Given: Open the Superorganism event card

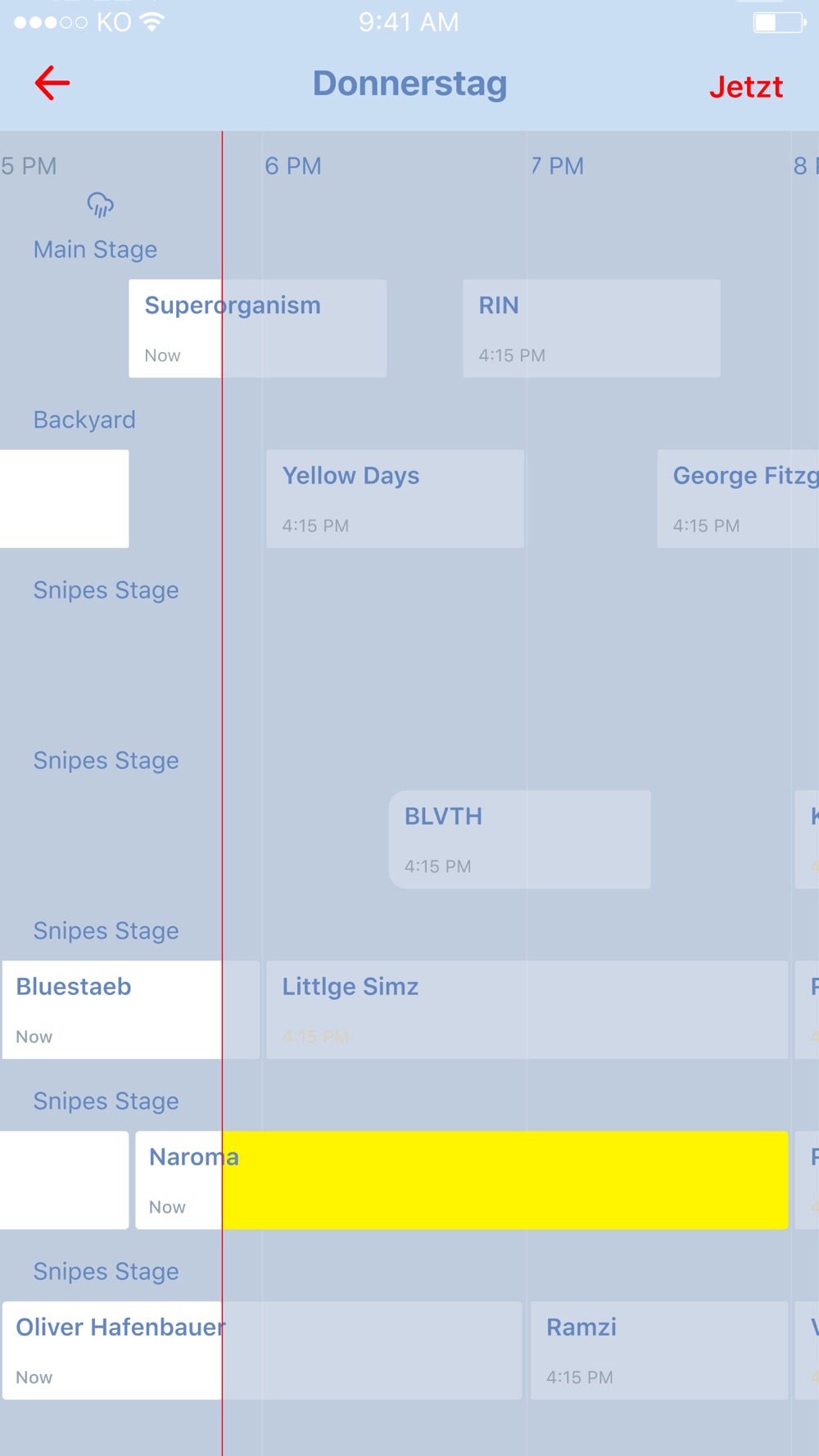Looking at the screenshot, I should point(257,328).
